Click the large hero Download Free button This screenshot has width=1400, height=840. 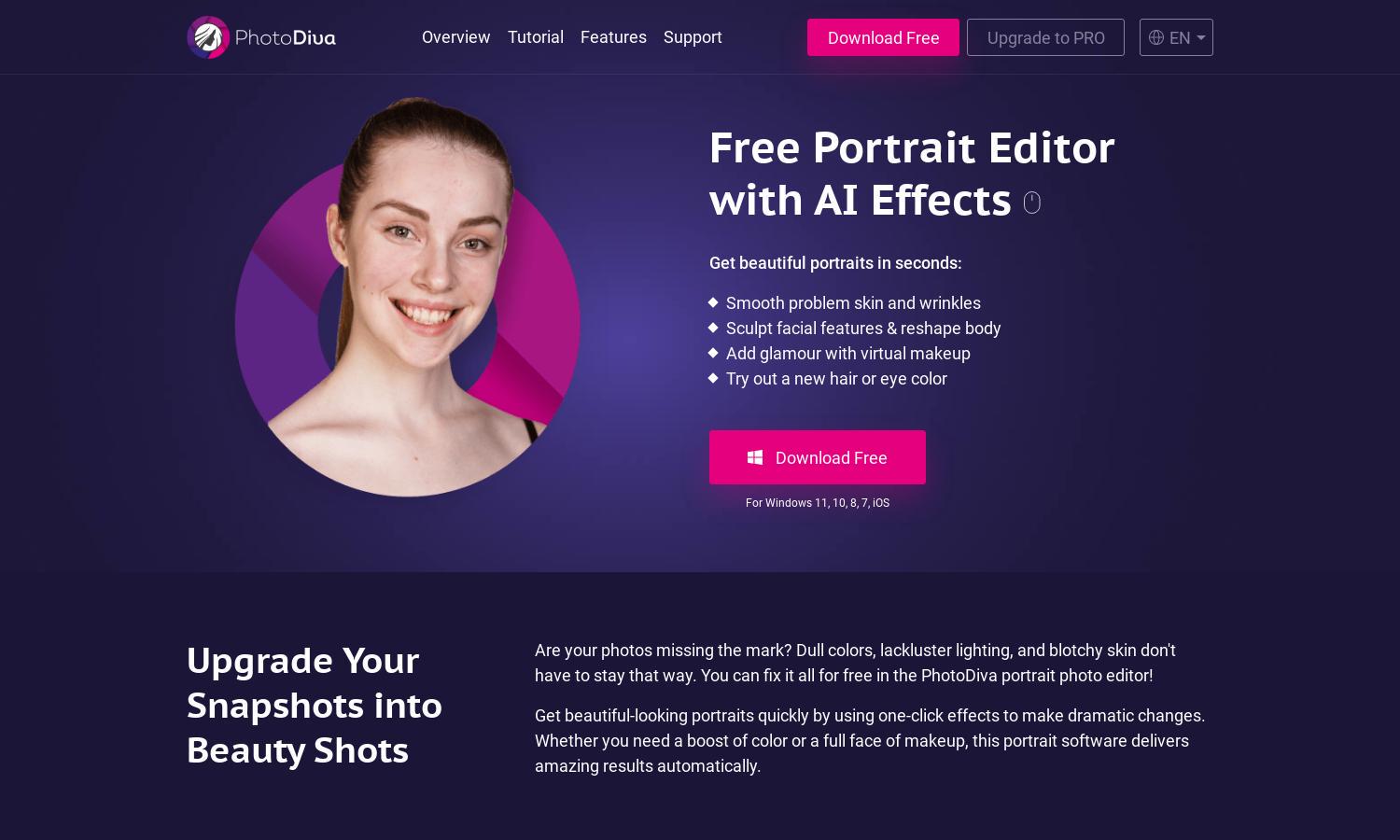(818, 457)
